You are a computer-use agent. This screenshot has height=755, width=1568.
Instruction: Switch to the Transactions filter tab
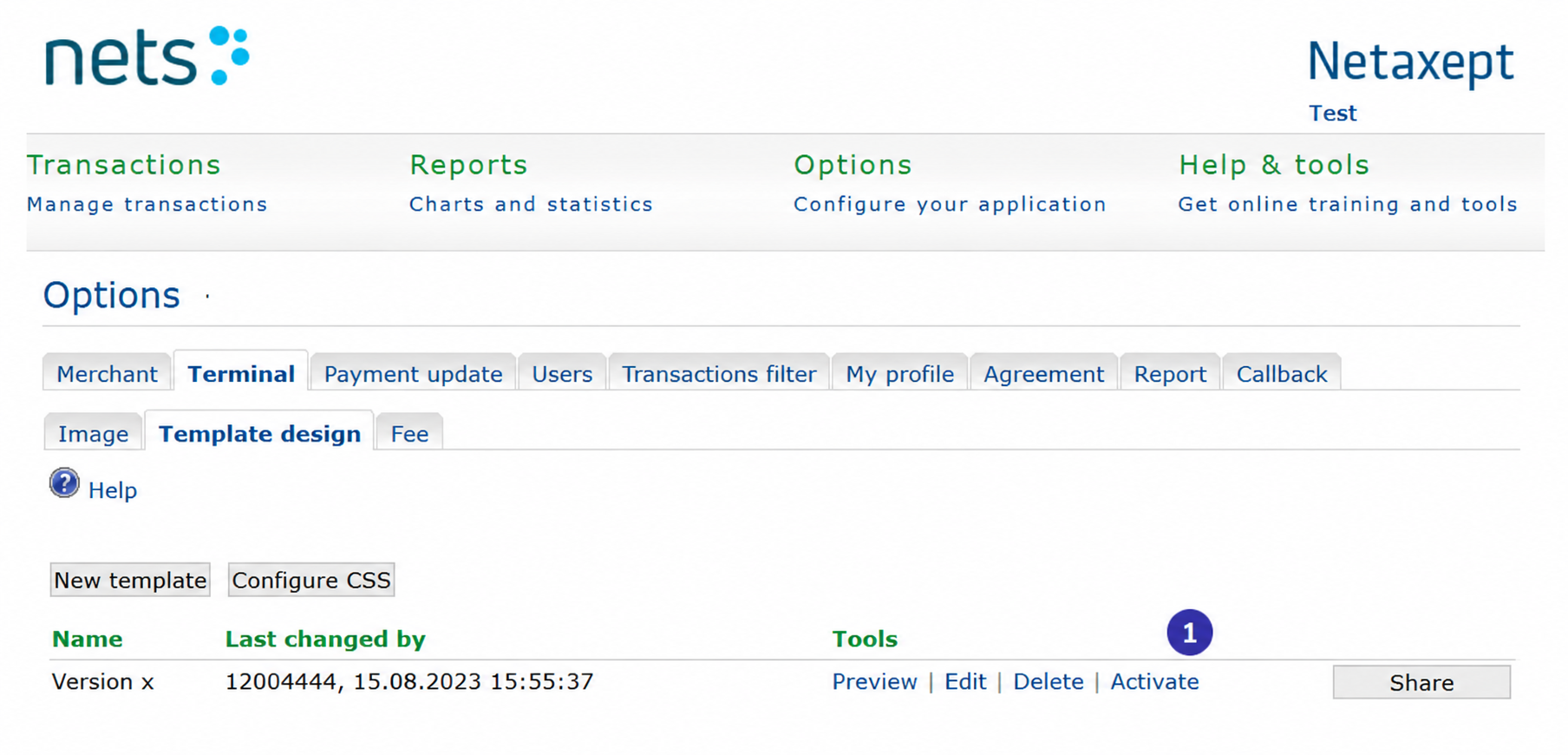(719, 373)
